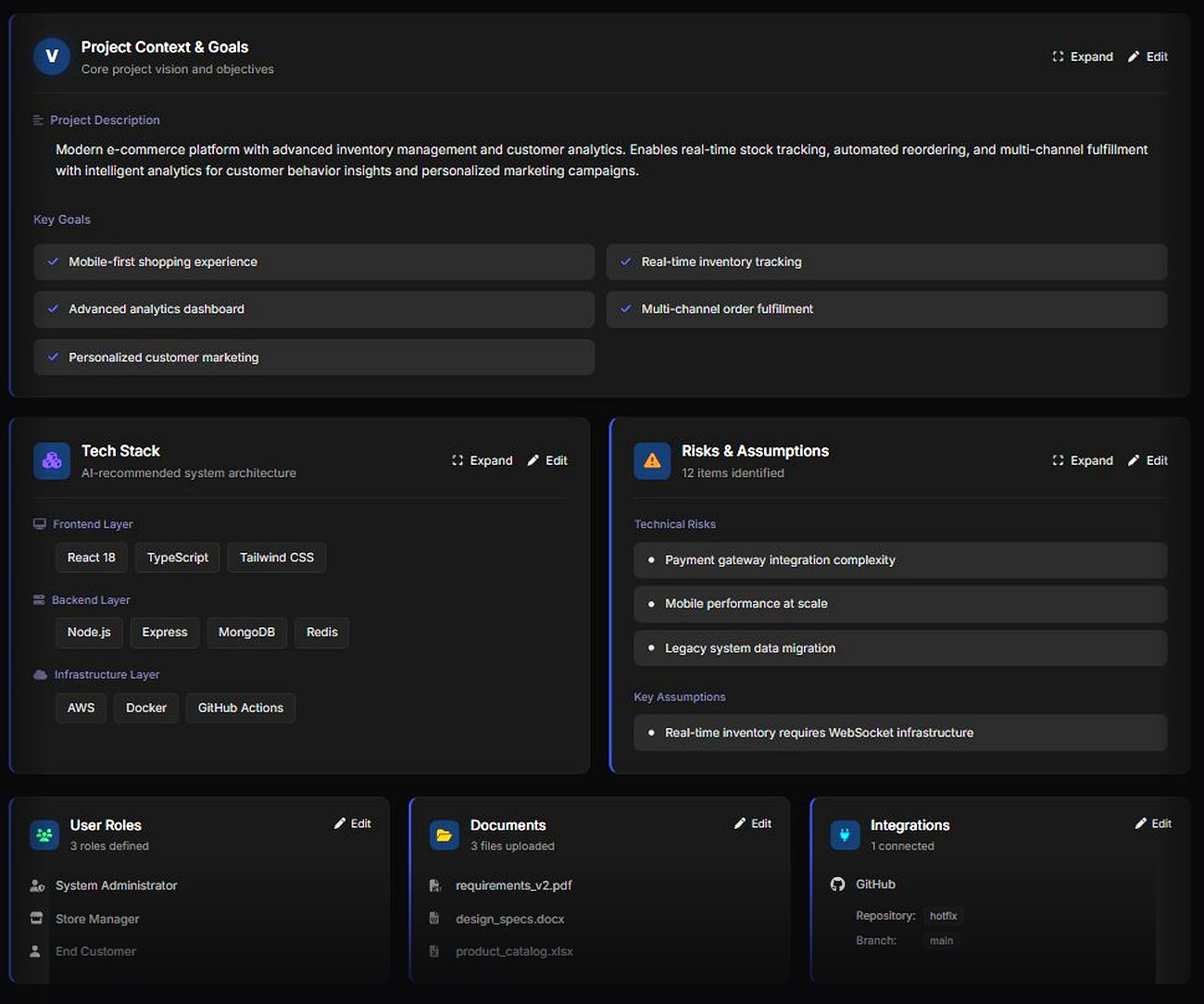Click the System Administrator role icon
Viewport: 1204px width, 1004px height.
[37, 885]
